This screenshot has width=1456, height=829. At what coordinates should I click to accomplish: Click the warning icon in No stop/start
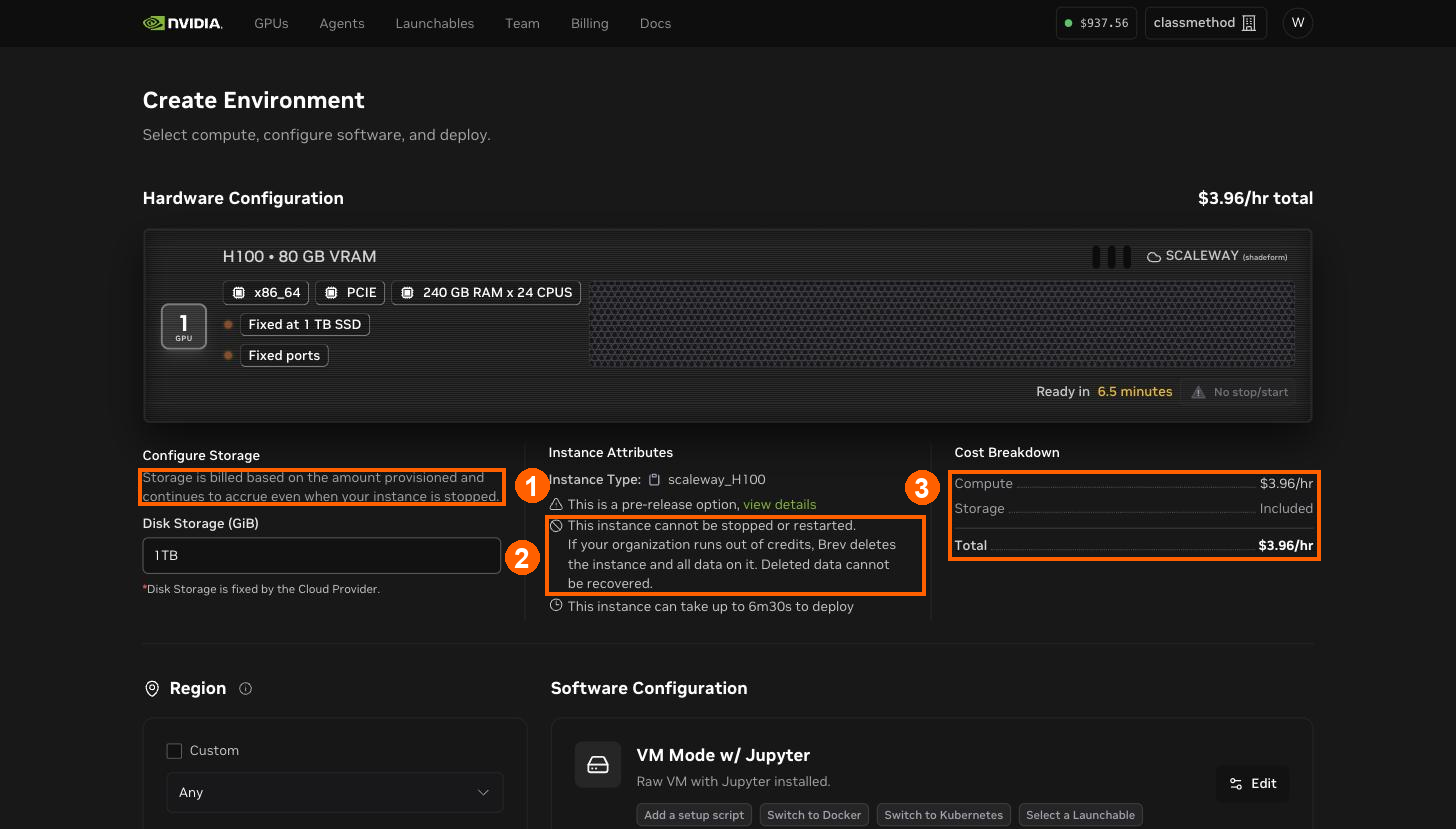click(x=1198, y=392)
